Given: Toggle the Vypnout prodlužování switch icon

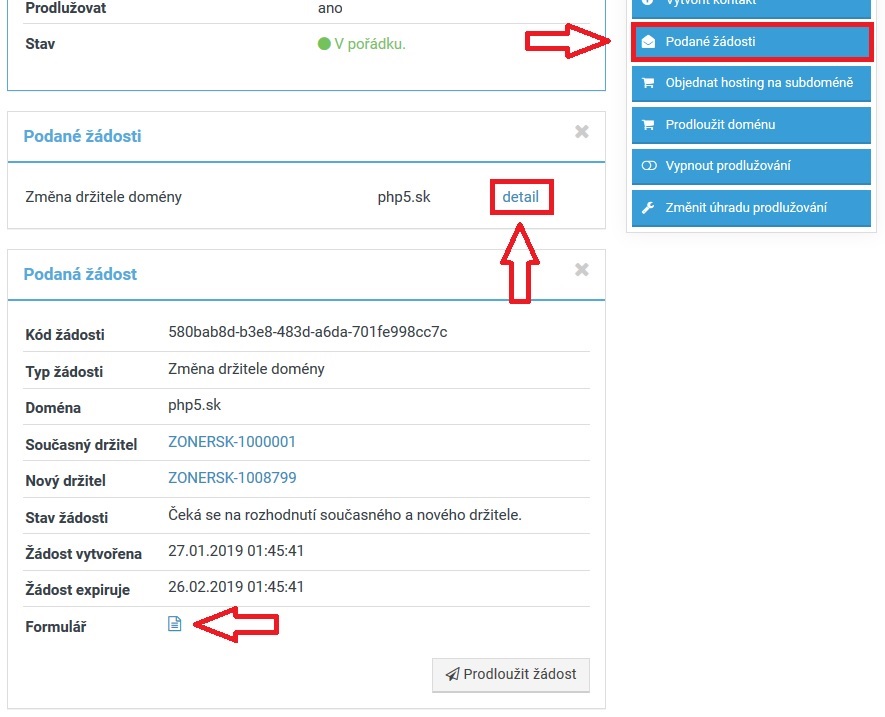Looking at the screenshot, I should pos(648,166).
